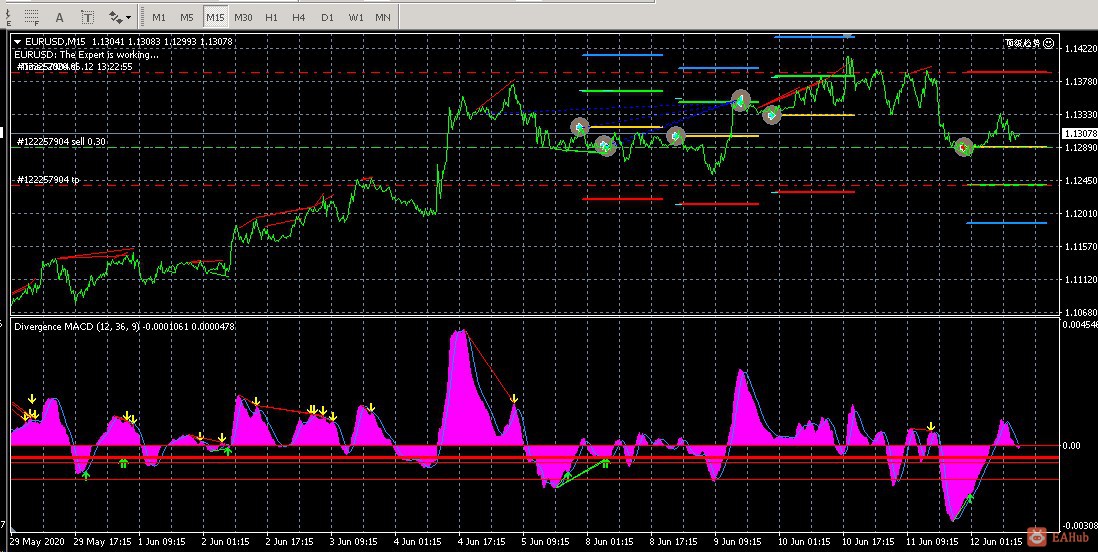Click the highest trade marker circle near 9 Jun
The width and height of the screenshot is (1098, 552).
click(741, 99)
